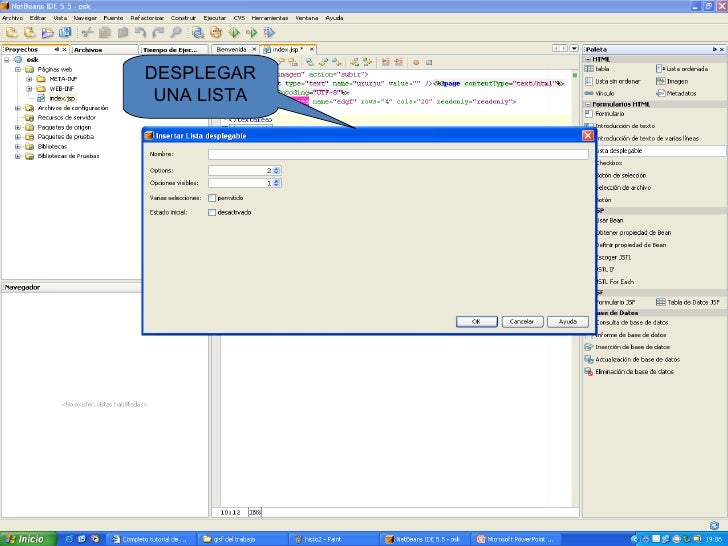Image resolution: width=728 pixels, height=546 pixels.
Task: Enable Varias selecciones permitido checkbox
Action: tap(212, 198)
